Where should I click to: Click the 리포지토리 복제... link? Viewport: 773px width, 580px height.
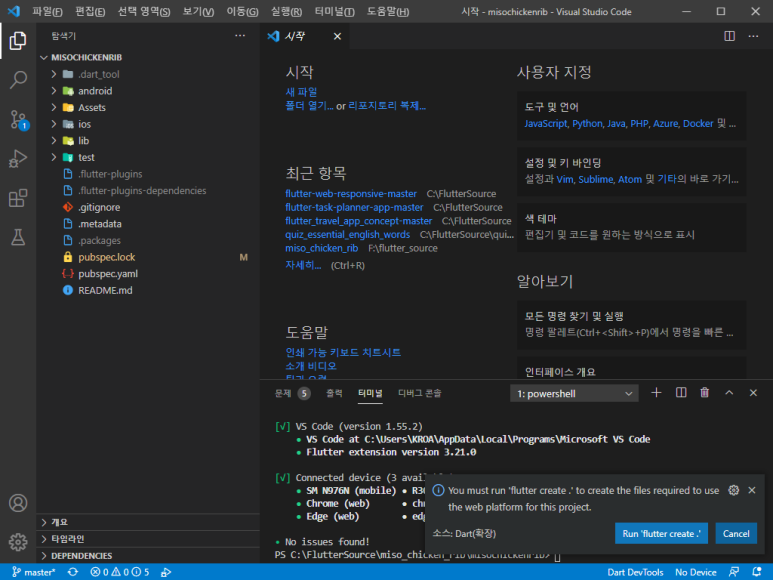coord(387,105)
